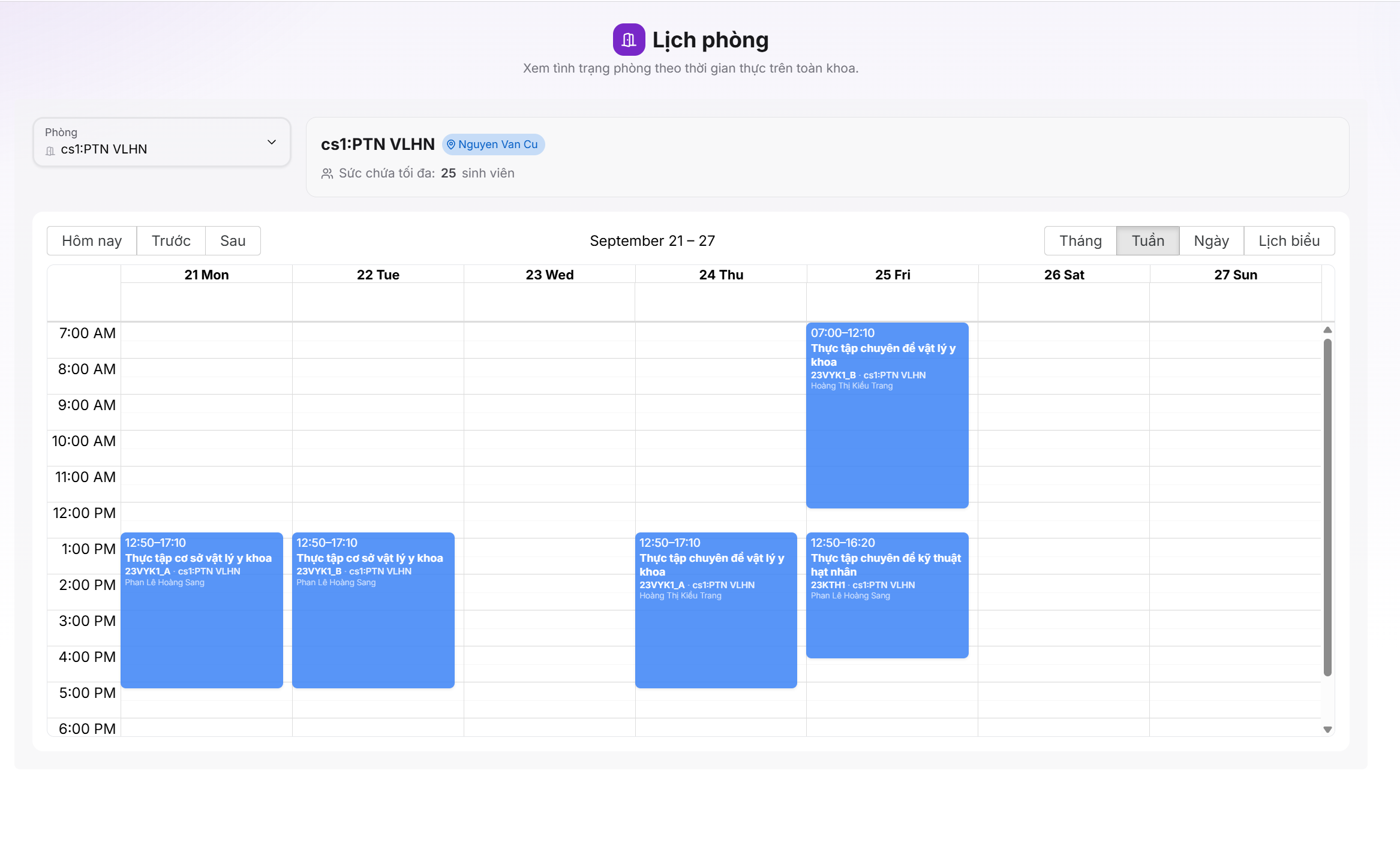The width and height of the screenshot is (1400, 858).
Task: Switch to the Ngày view
Action: (x=1211, y=241)
